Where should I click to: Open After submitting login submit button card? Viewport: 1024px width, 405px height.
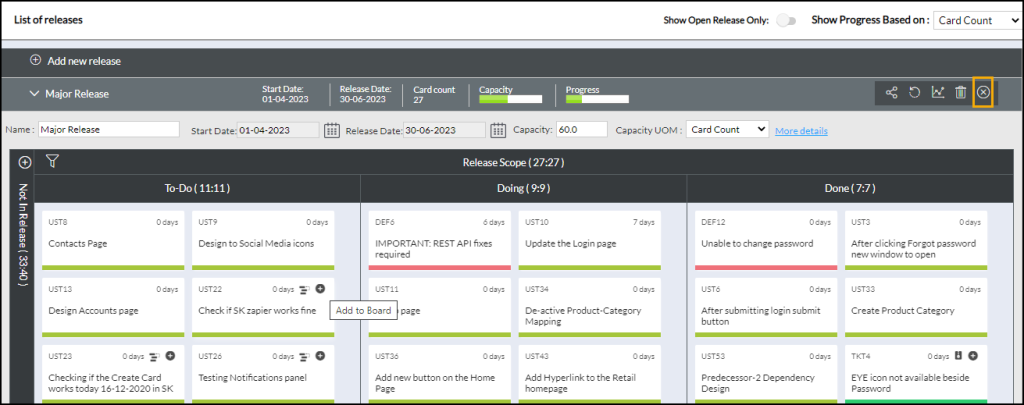[766, 307]
